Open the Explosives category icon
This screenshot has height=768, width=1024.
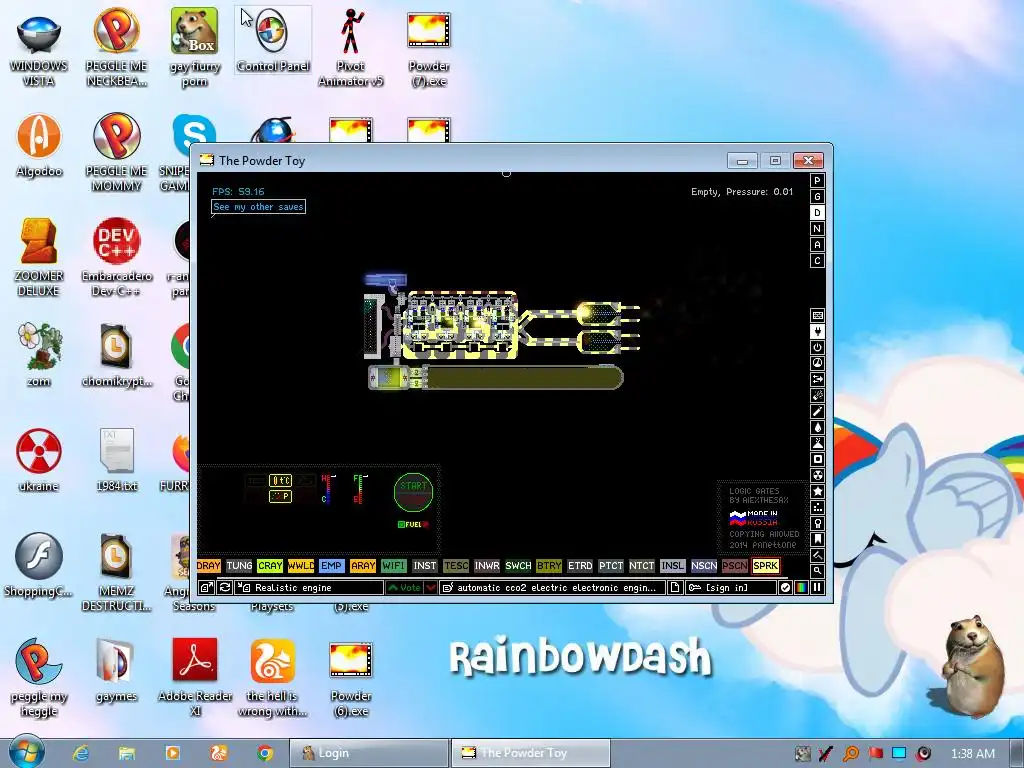(x=817, y=395)
